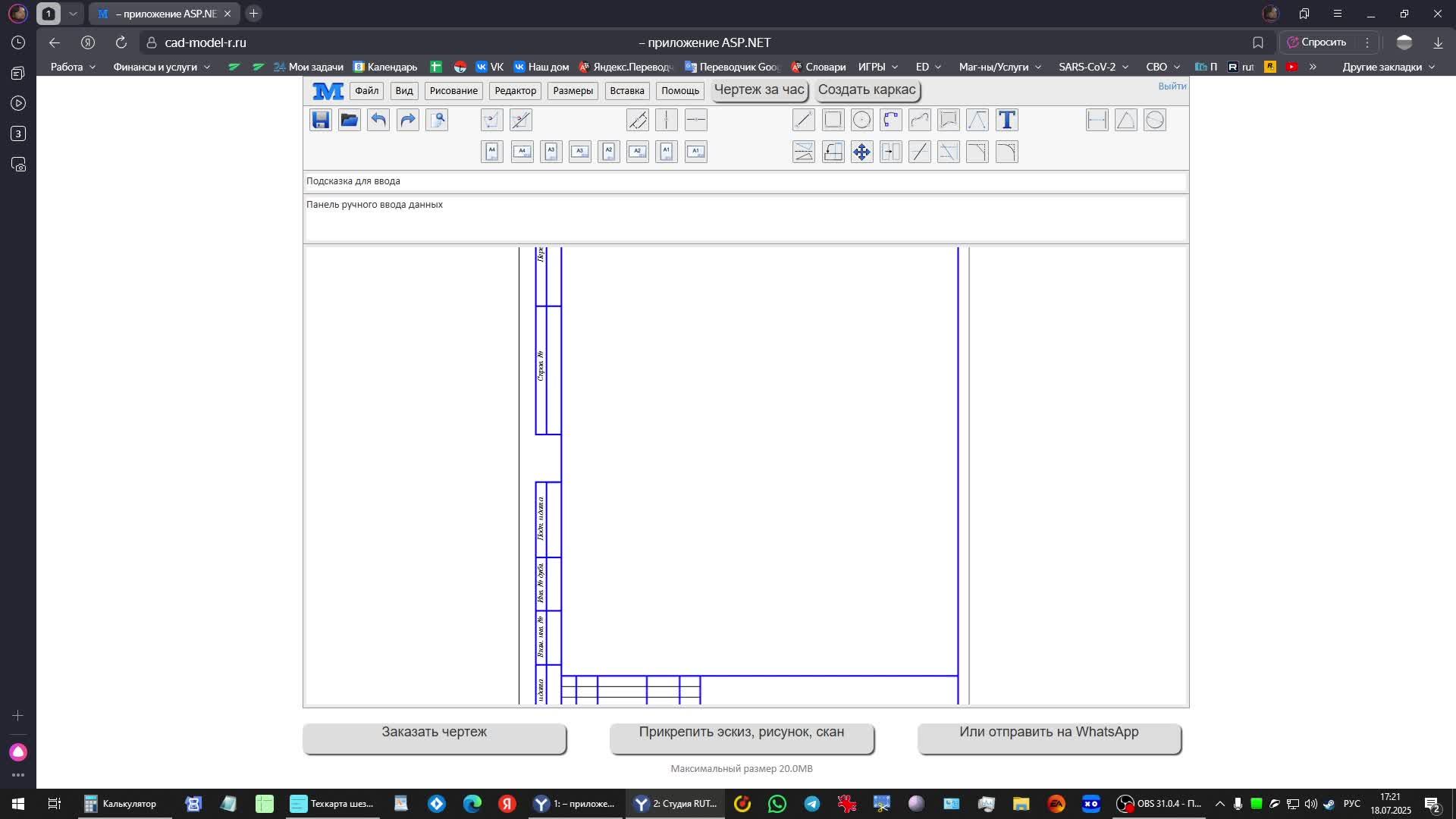Choose the A3 portrait sheet format icon
The width and height of the screenshot is (1456, 819).
click(551, 152)
